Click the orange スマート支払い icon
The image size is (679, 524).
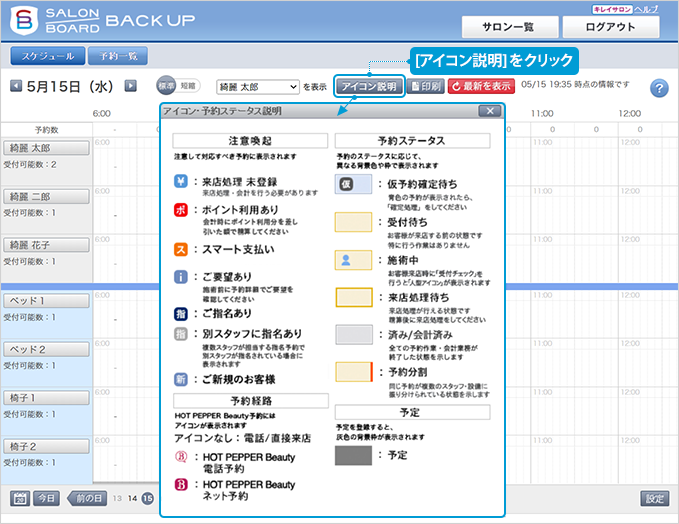click(181, 249)
